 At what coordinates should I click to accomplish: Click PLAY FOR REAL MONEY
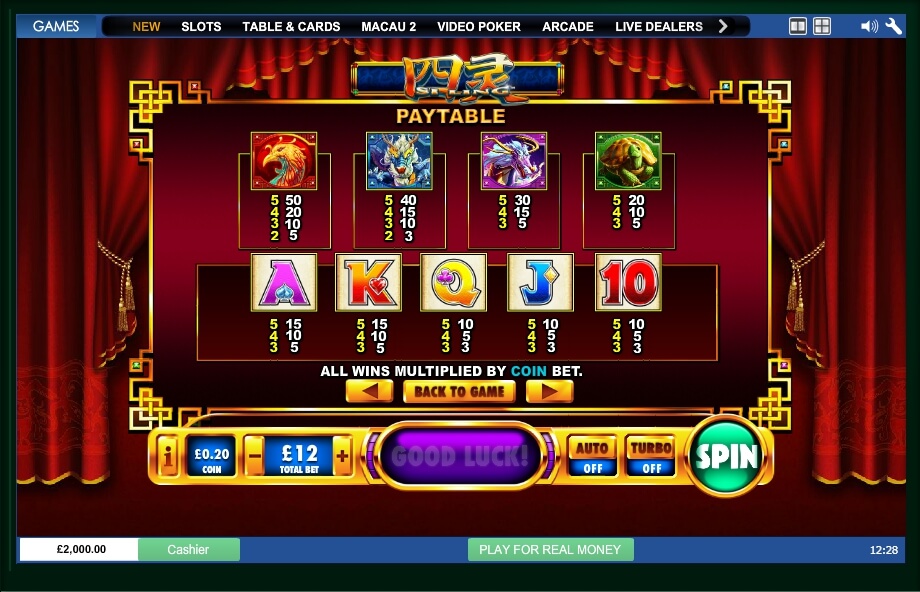[550, 550]
